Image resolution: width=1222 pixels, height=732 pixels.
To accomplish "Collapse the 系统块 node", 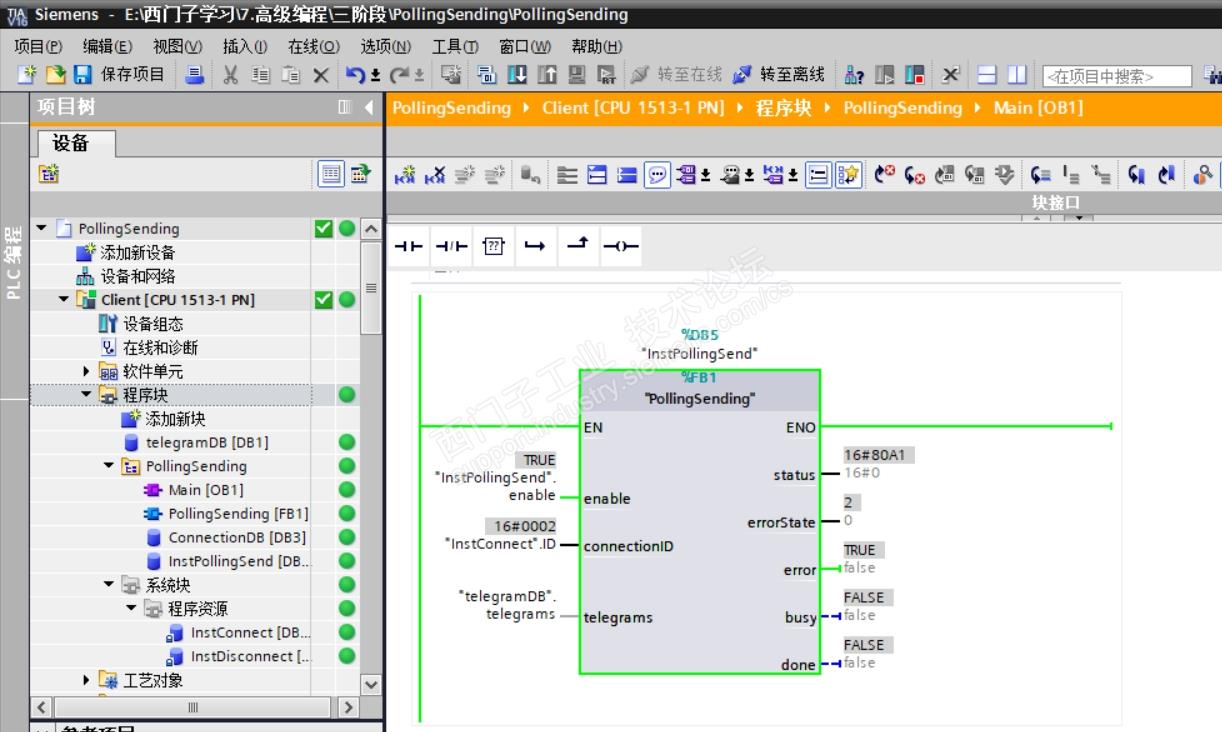I will click(109, 584).
